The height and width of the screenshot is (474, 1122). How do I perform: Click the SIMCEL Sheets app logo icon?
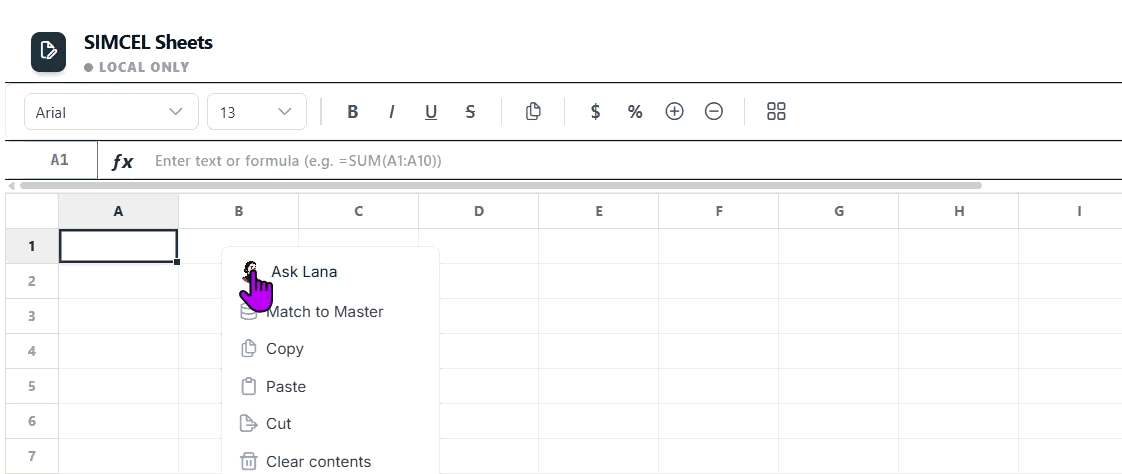tap(48, 52)
